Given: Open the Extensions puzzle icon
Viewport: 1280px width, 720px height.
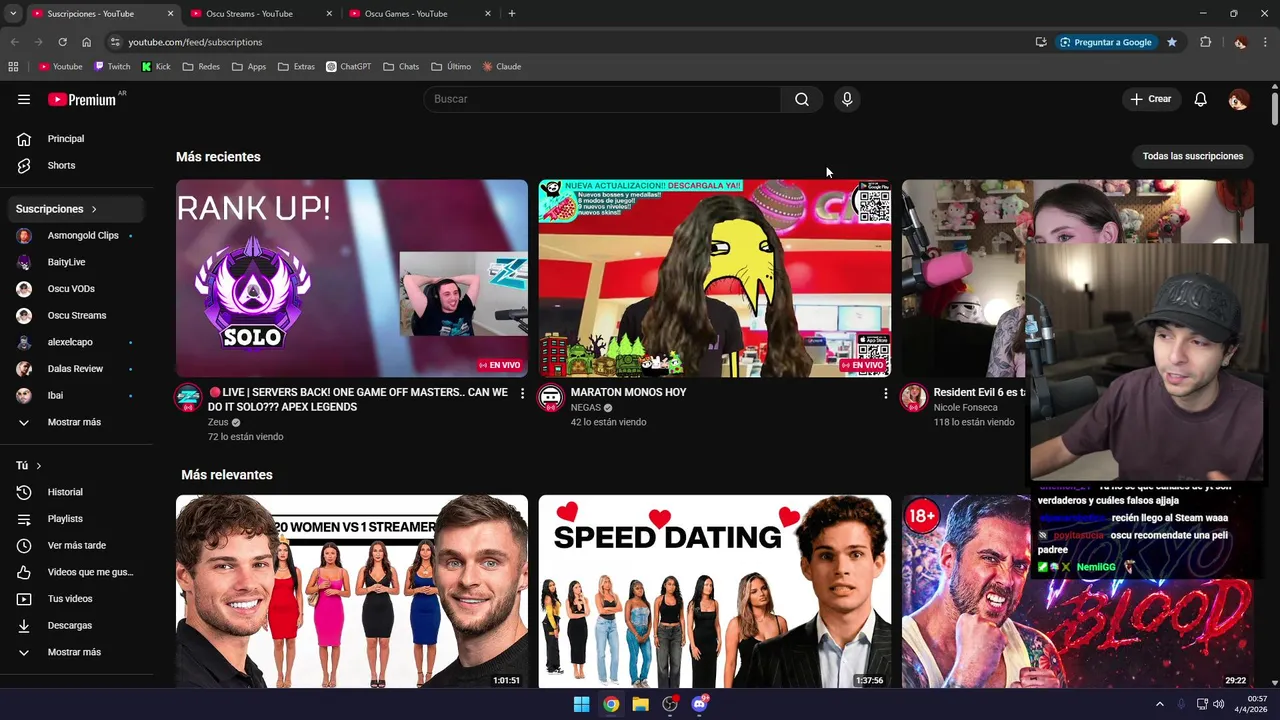Looking at the screenshot, I should point(1205,42).
